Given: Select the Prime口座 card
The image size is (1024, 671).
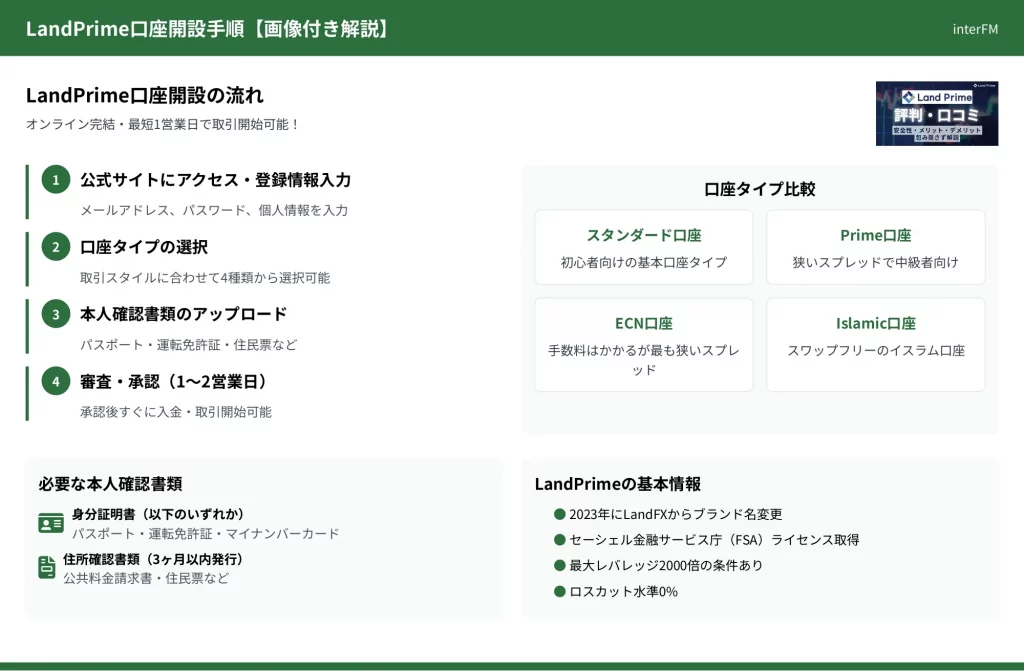Looking at the screenshot, I should (875, 247).
